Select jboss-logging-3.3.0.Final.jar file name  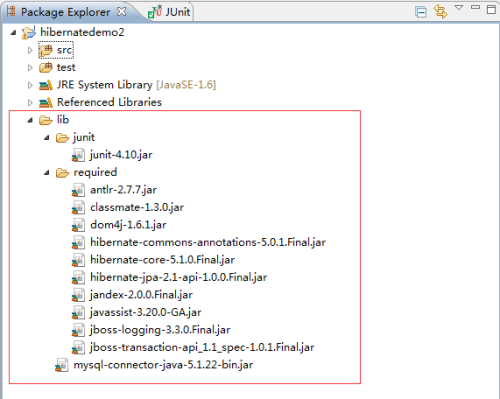point(160,330)
